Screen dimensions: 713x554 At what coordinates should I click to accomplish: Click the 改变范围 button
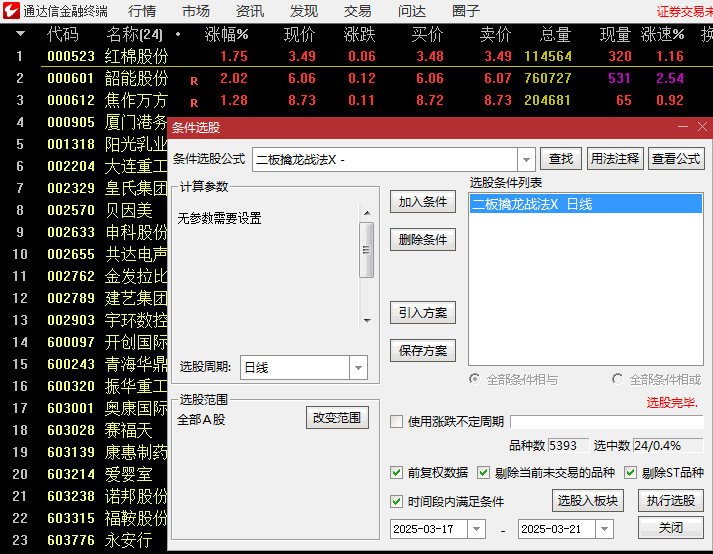tap(337, 418)
